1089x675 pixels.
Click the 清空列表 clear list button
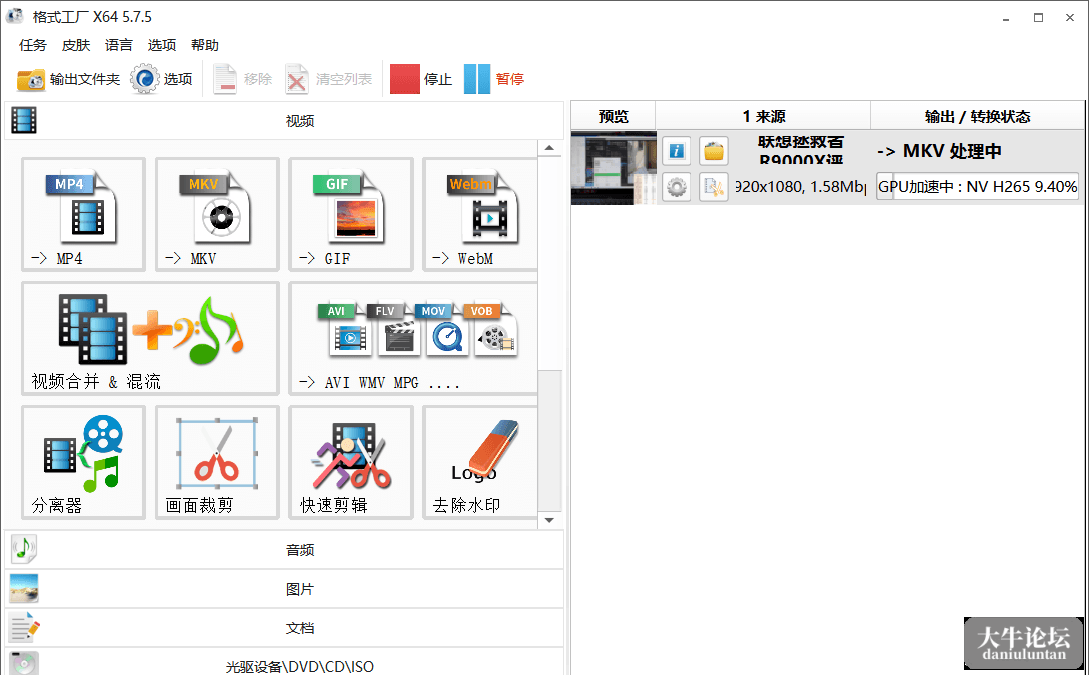pyautogui.click(x=329, y=79)
